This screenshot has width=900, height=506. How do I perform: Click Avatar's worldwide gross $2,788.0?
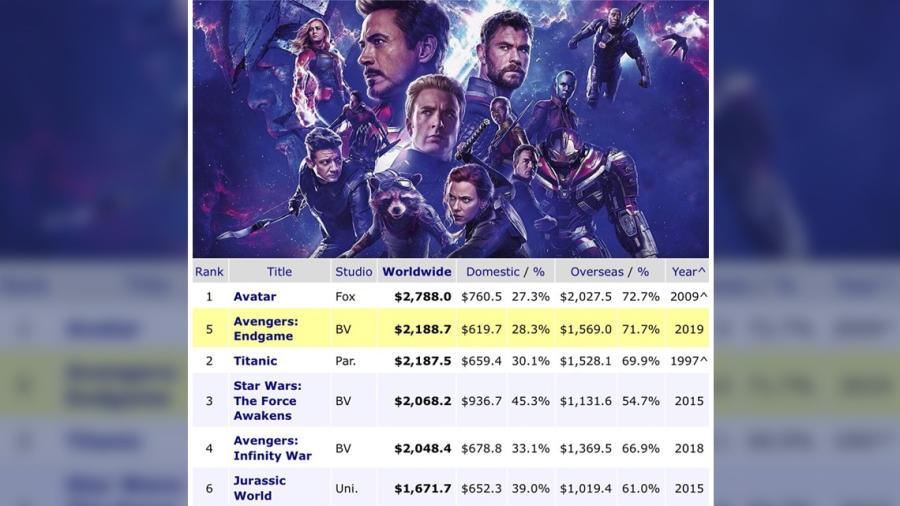[x=423, y=297]
